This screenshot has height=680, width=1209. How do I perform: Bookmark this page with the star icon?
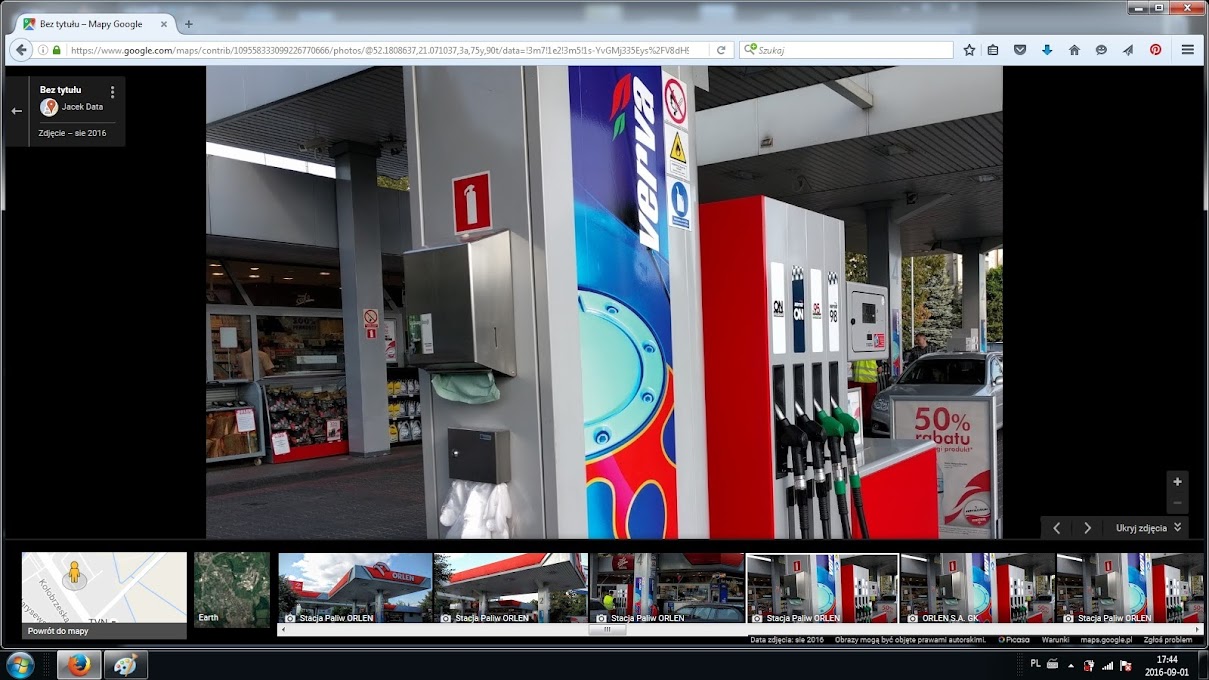(x=969, y=50)
